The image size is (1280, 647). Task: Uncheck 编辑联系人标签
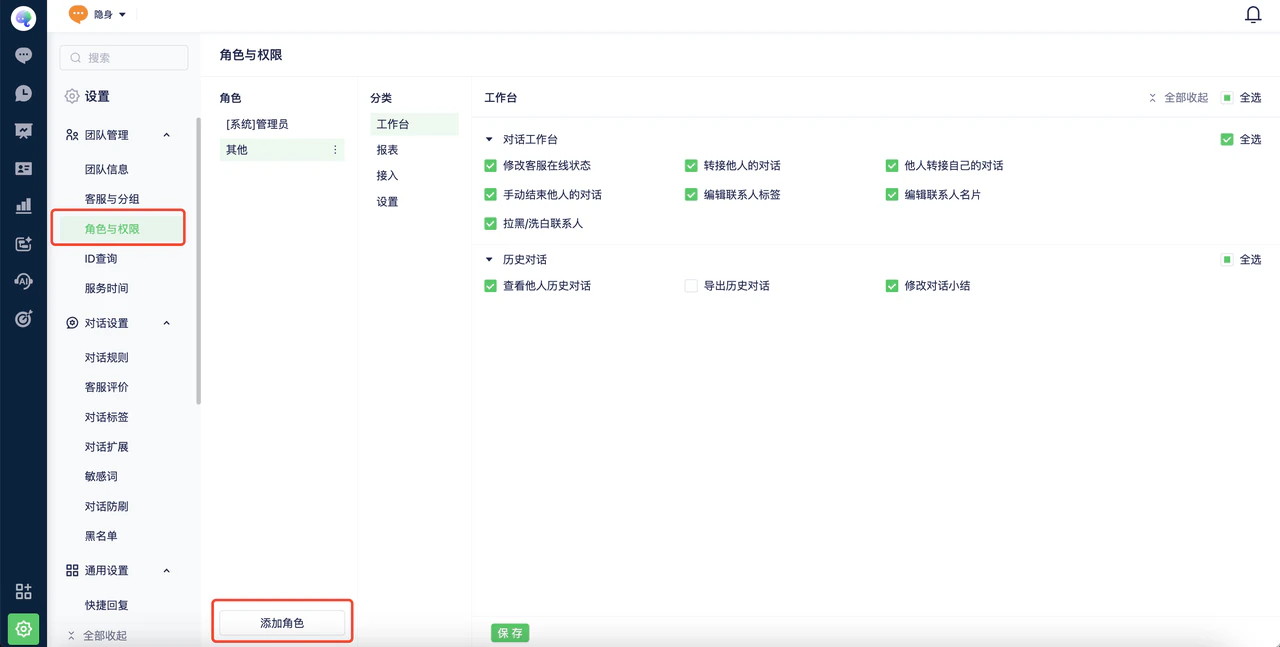tap(691, 195)
